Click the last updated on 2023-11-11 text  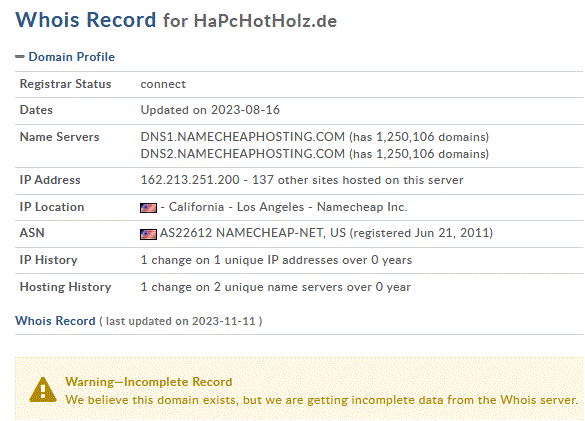[181, 321]
